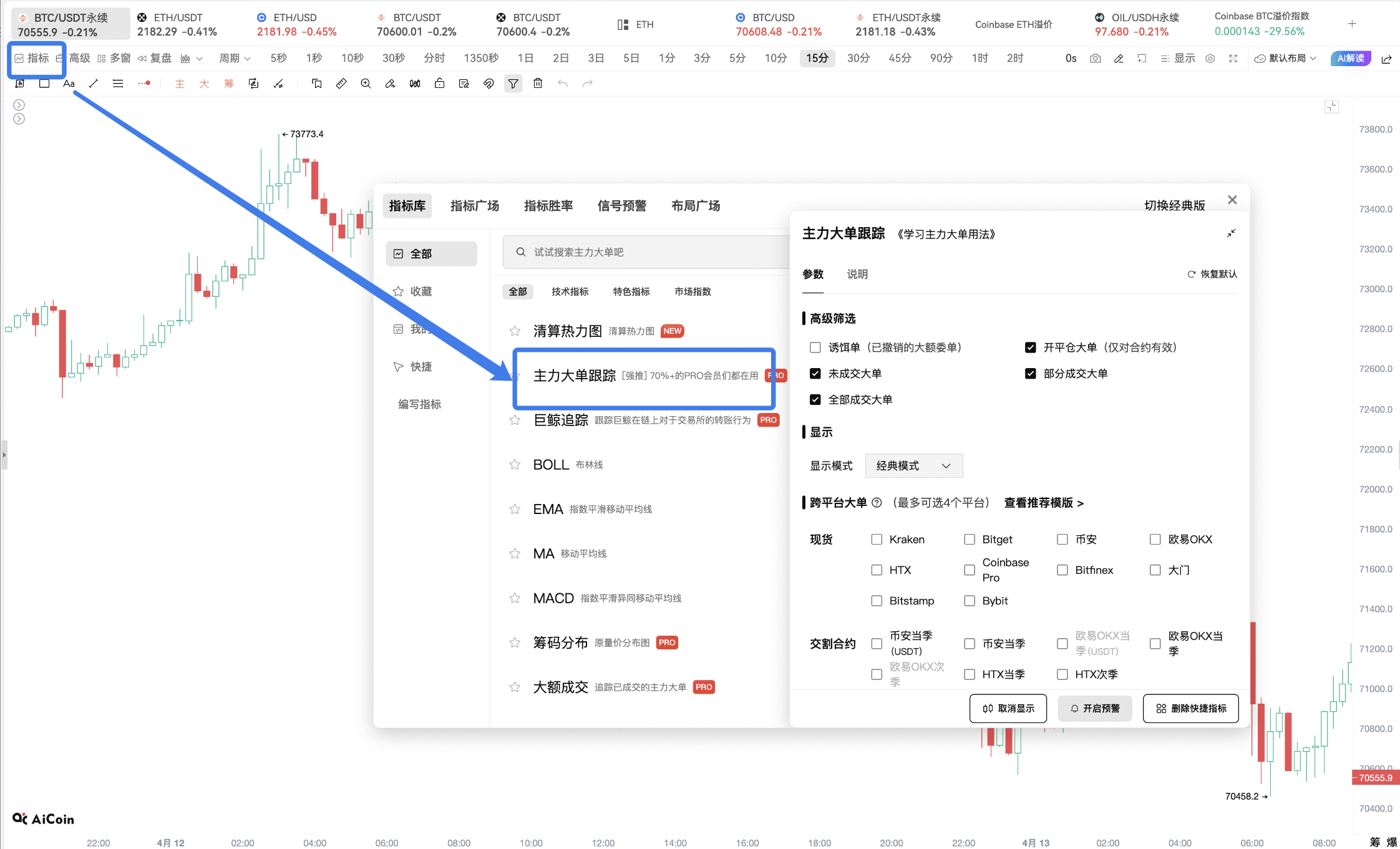Screen dimensions: 1400x849
Task: Open the 说明 tab in 主力大单跟踪 panel
Action: pyautogui.click(x=857, y=274)
